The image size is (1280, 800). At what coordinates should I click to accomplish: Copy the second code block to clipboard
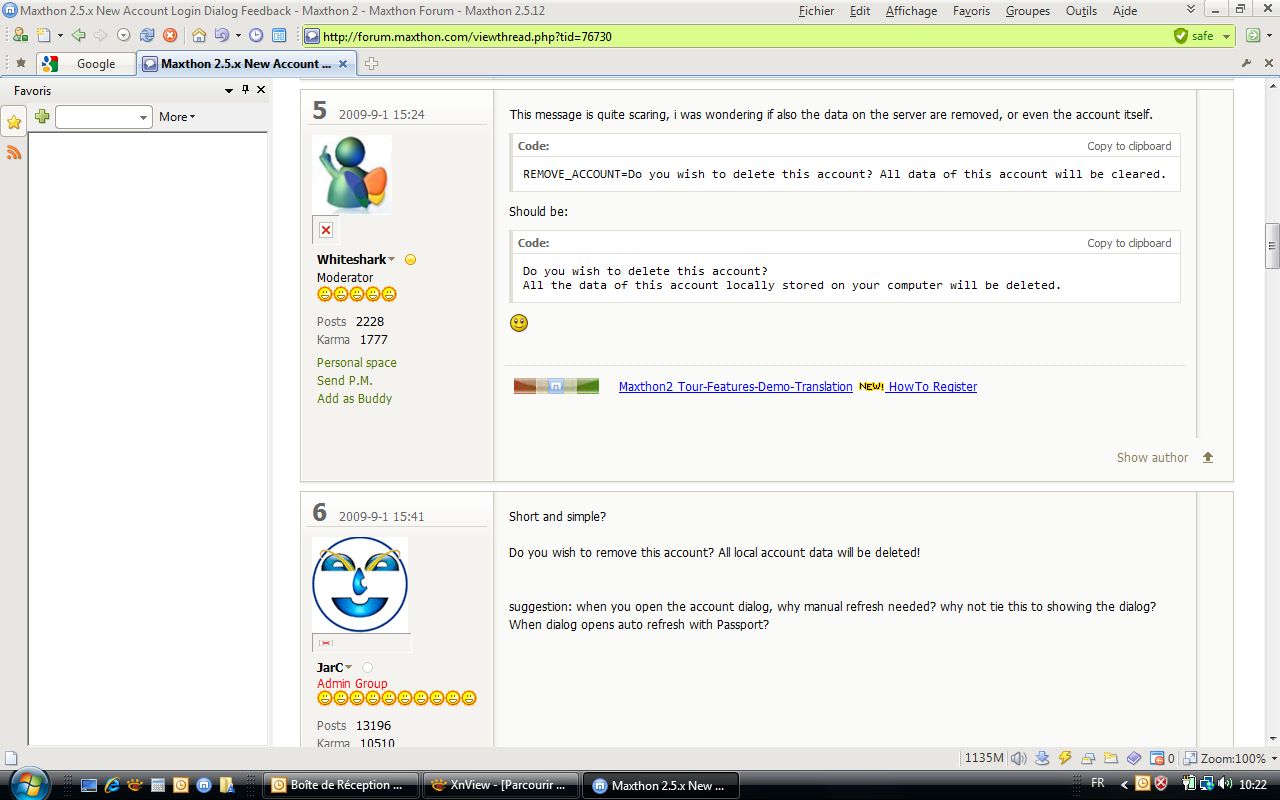pos(1129,243)
